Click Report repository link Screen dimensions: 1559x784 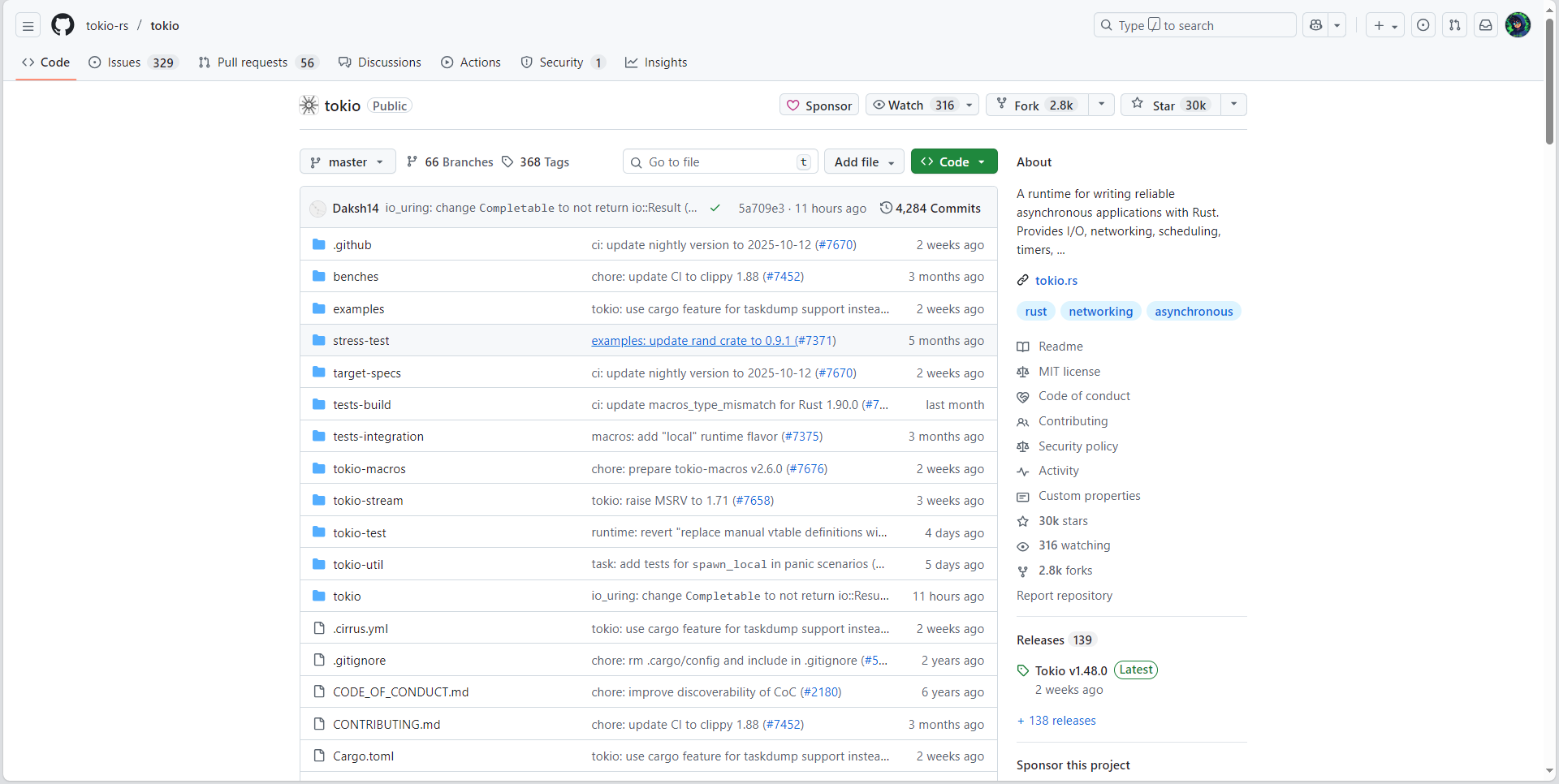pyautogui.click(x=1065, y=596)
